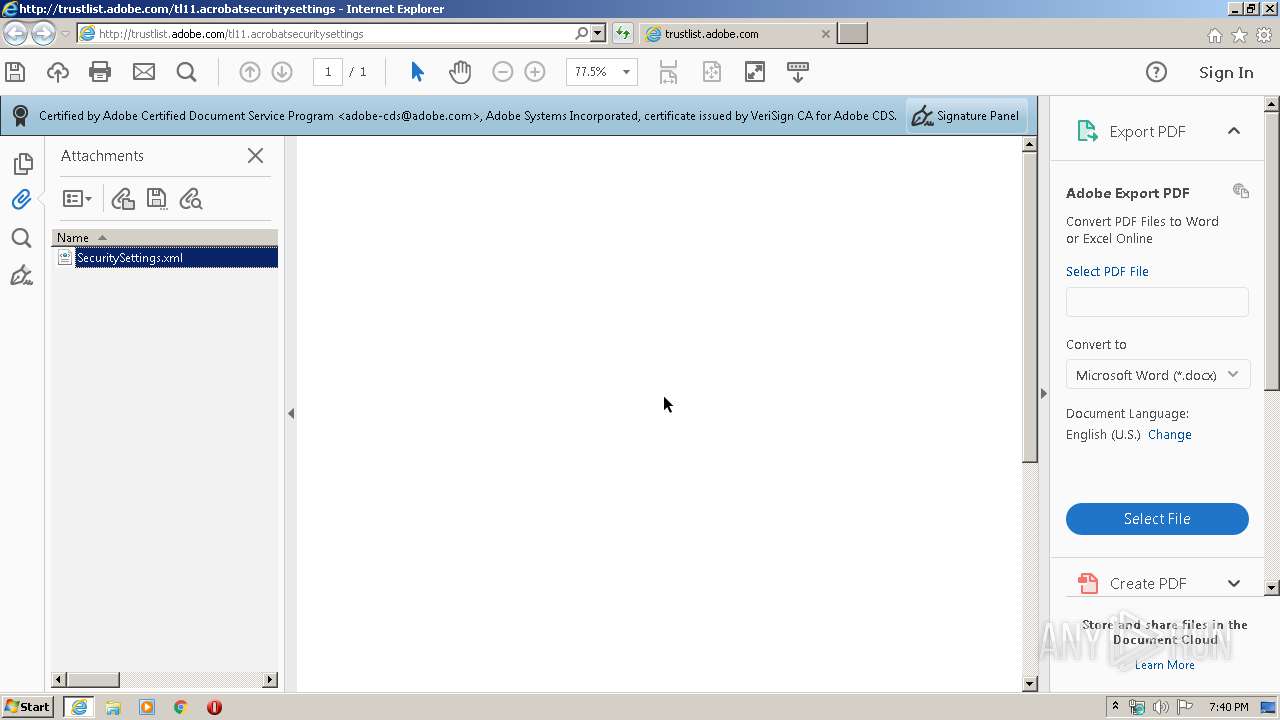Click Learn More link

click(x=1164, y=665)
